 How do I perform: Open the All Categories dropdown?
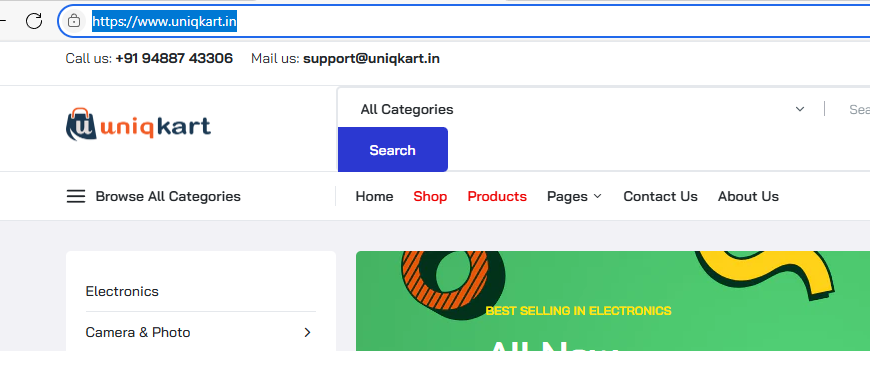582,109
